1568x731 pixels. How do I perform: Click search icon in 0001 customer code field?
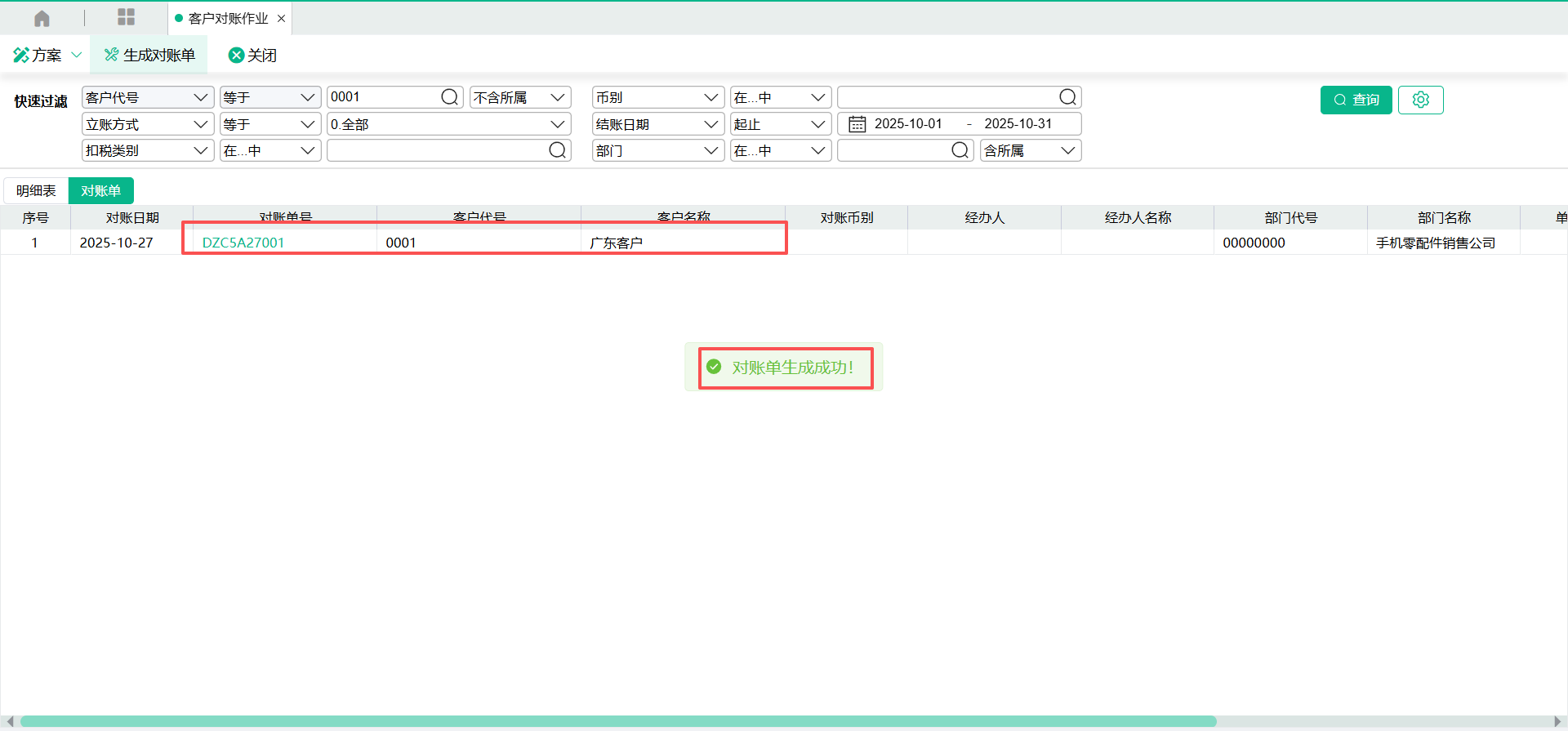click(449, 97)
